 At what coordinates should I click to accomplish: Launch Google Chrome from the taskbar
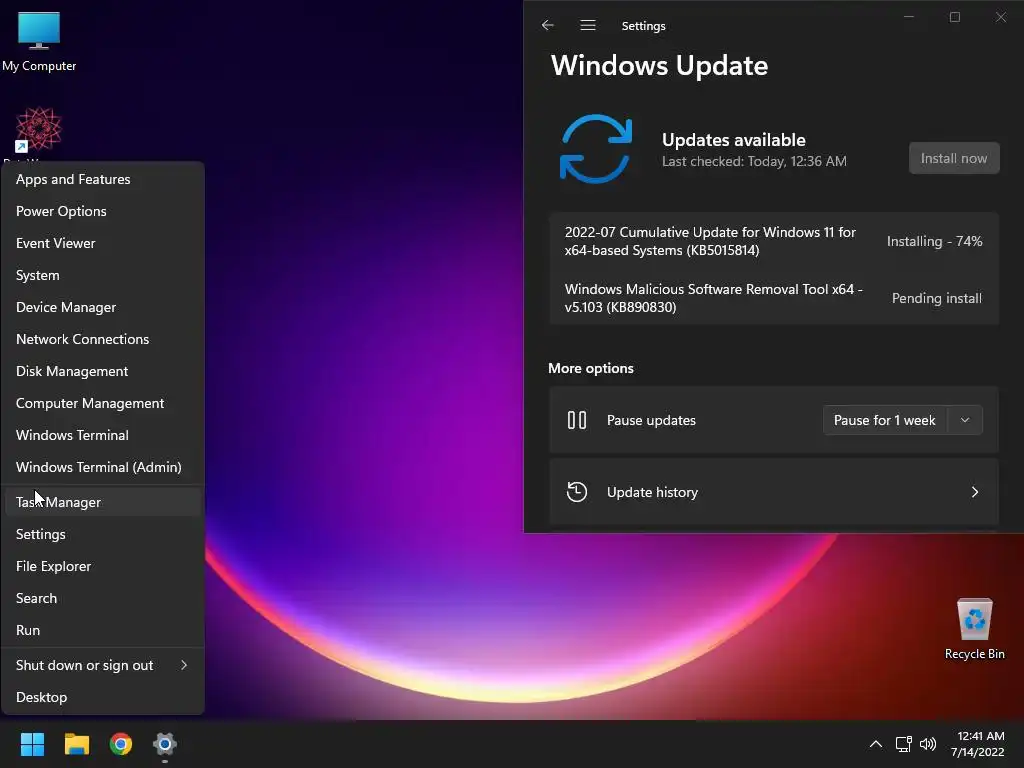click(121, 744)
